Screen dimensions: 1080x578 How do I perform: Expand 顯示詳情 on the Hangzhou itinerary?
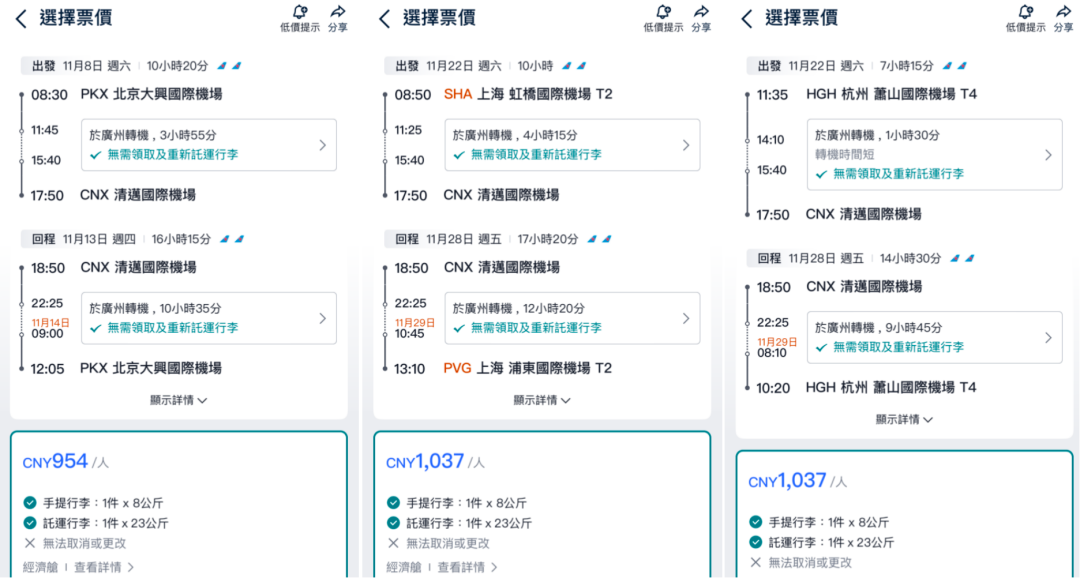pyautogui.click(x=904, y=420)
